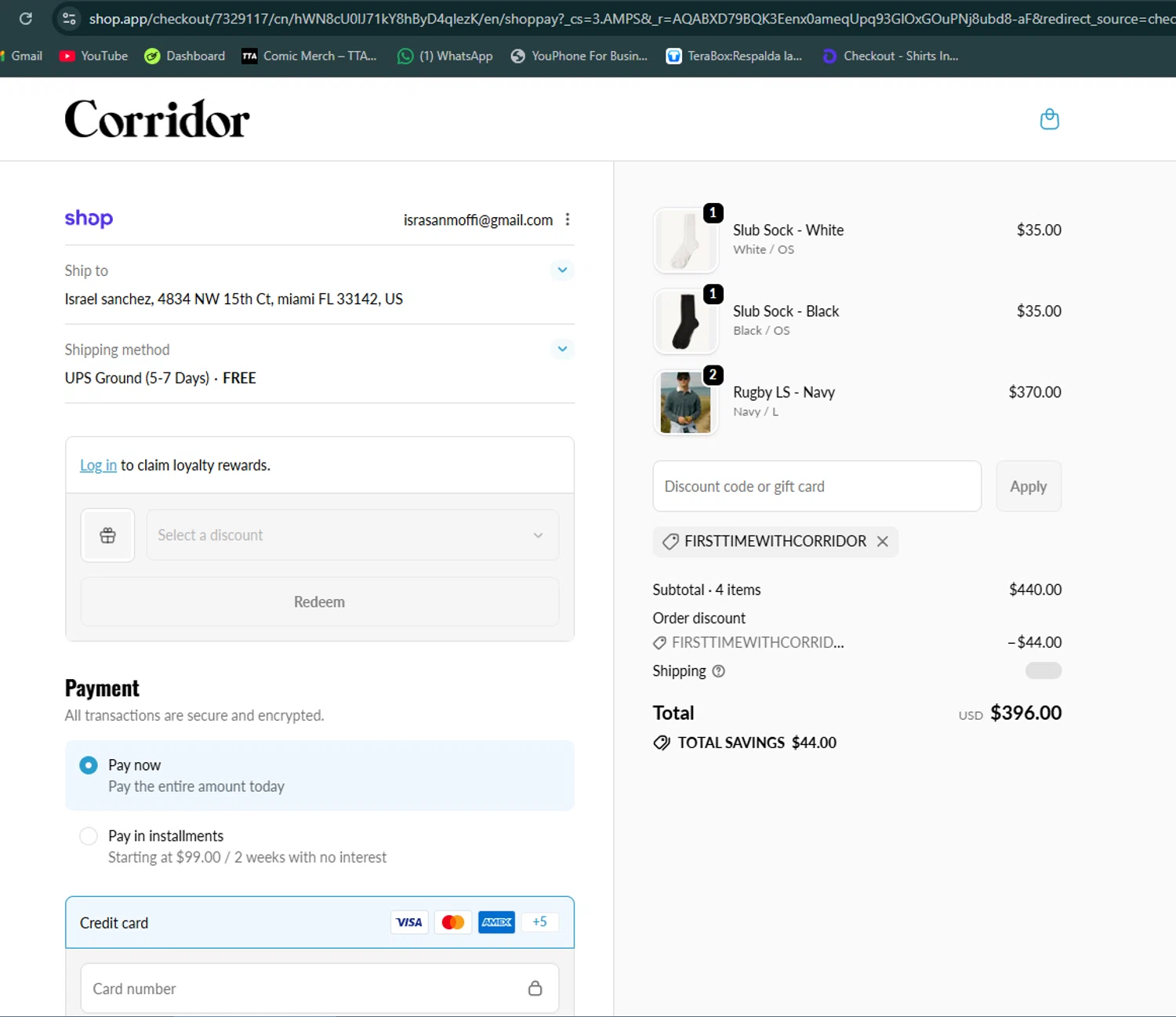Click the Corridor store logo
The height and width of the screenshot is (1017, 1176).
[x=157, y=119]
